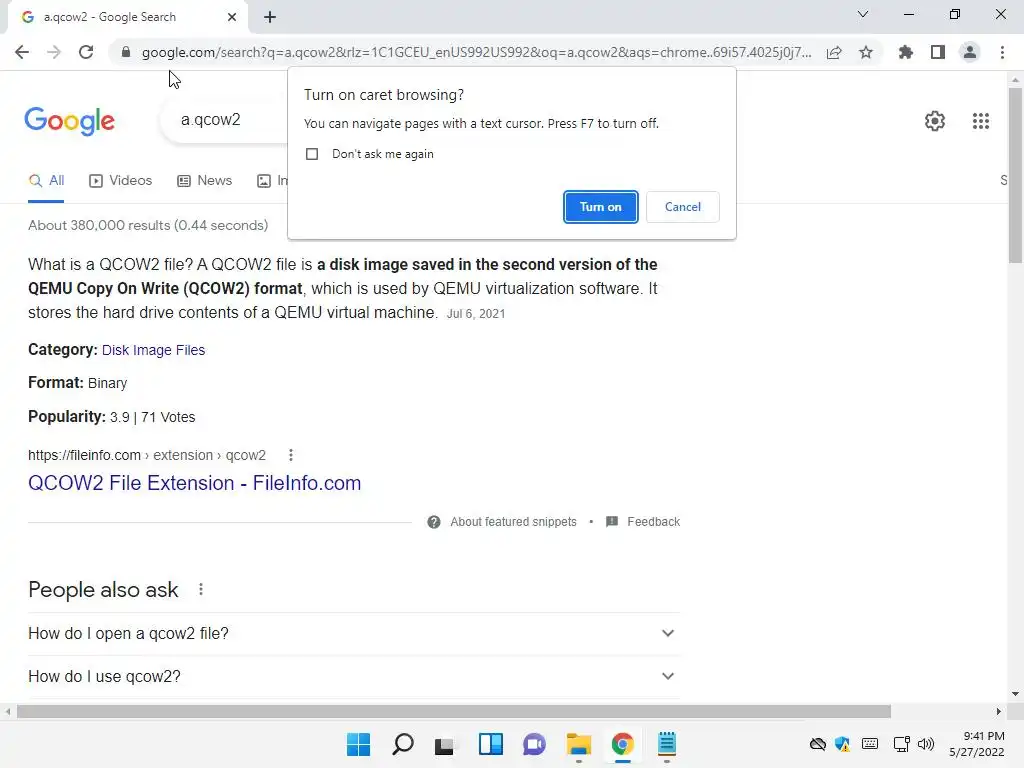This screenshot has width=1024, height=768.
Task: Select the All search tab
Action: coord(46,181)
